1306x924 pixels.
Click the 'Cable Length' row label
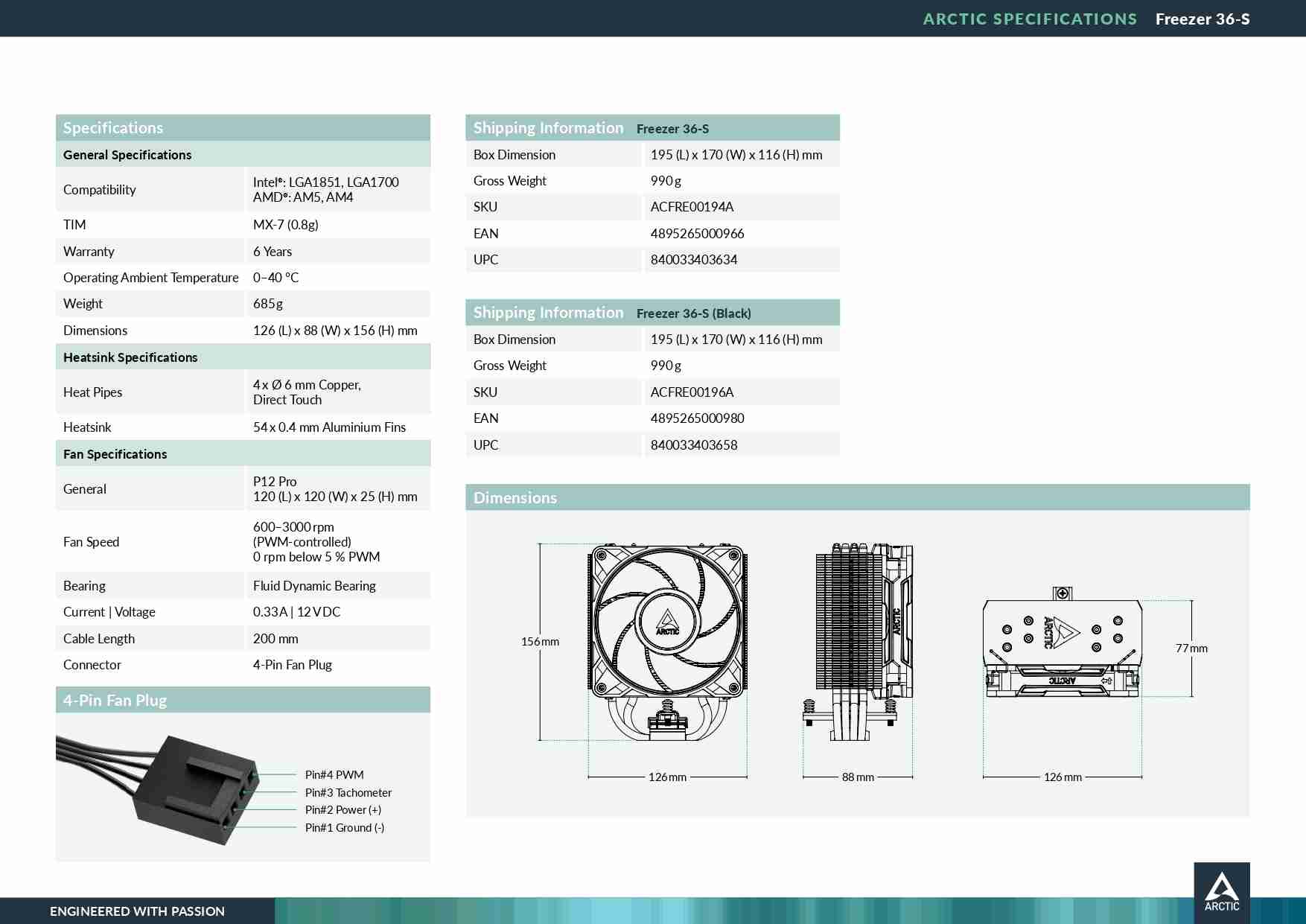(99, 639)
